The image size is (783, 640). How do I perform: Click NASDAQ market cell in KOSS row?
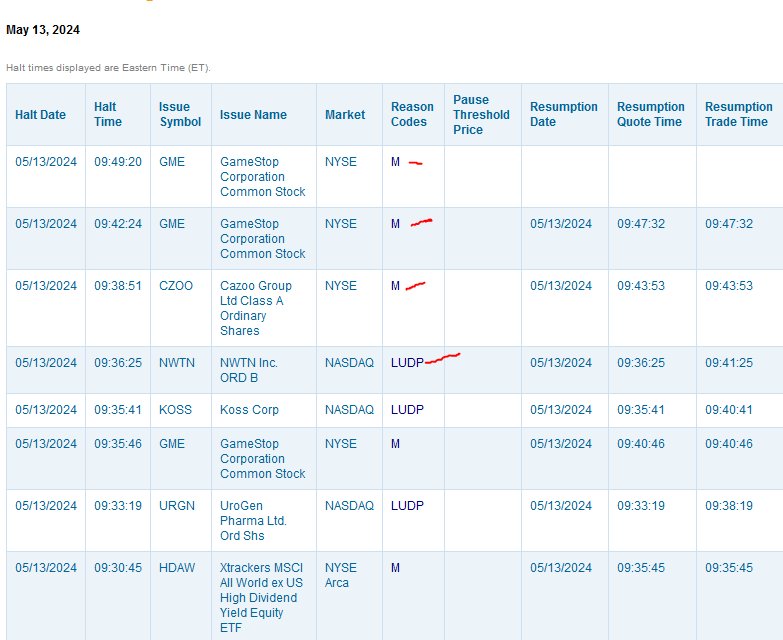coord(349,409)
